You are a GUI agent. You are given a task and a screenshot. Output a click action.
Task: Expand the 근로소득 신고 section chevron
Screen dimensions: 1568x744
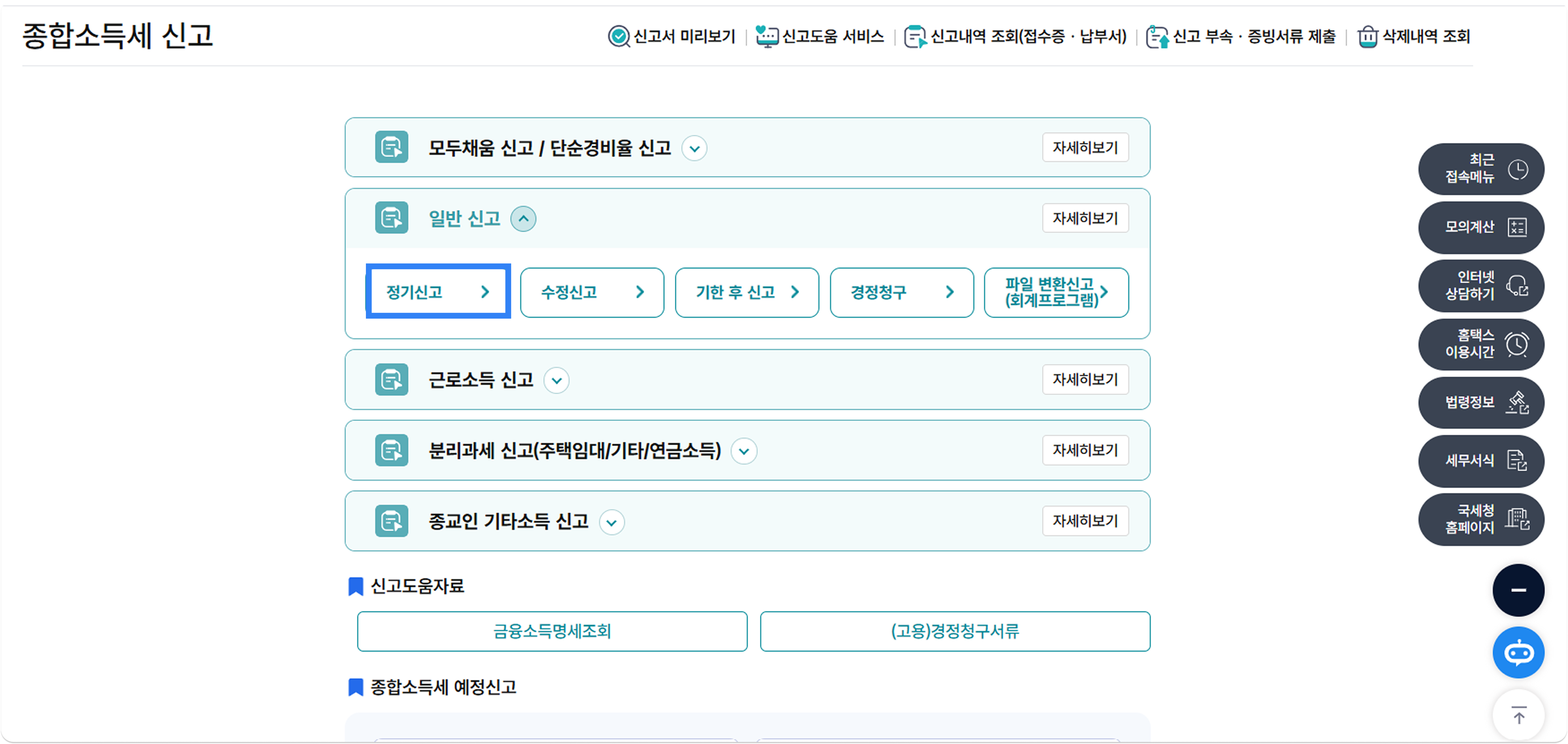pyautogui.click(x=556, y=381)
